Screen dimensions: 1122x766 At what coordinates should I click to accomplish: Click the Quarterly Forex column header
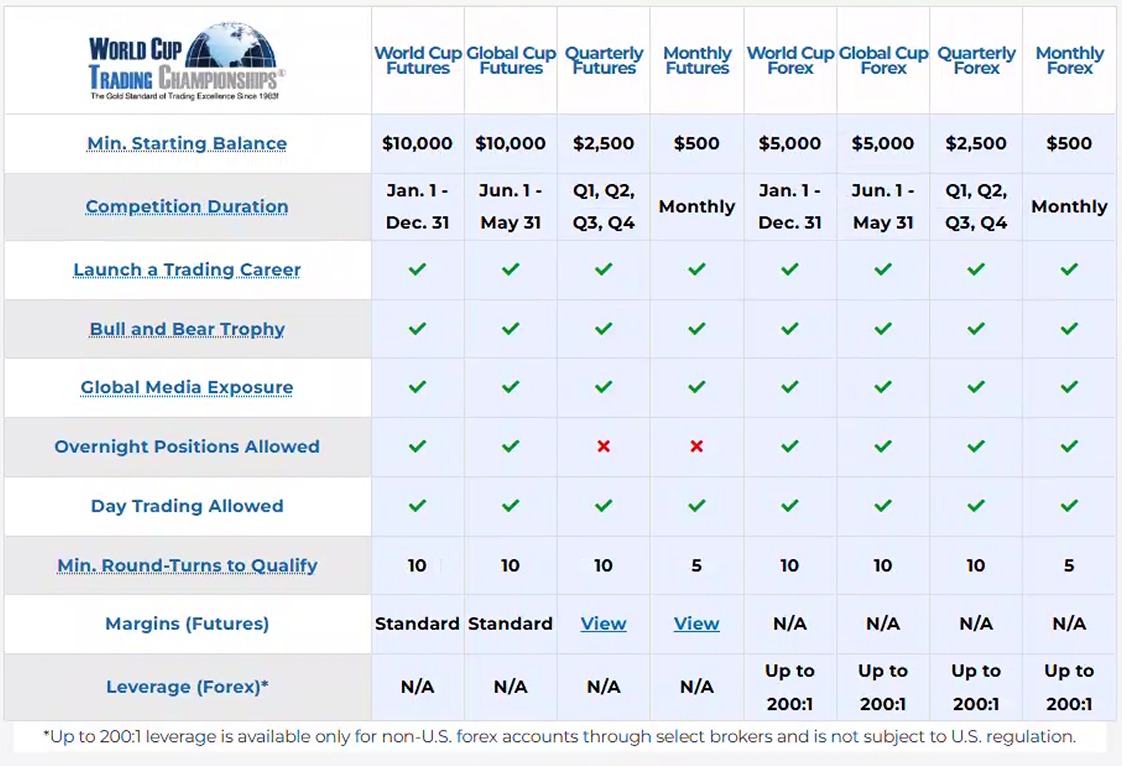[976, 60]
